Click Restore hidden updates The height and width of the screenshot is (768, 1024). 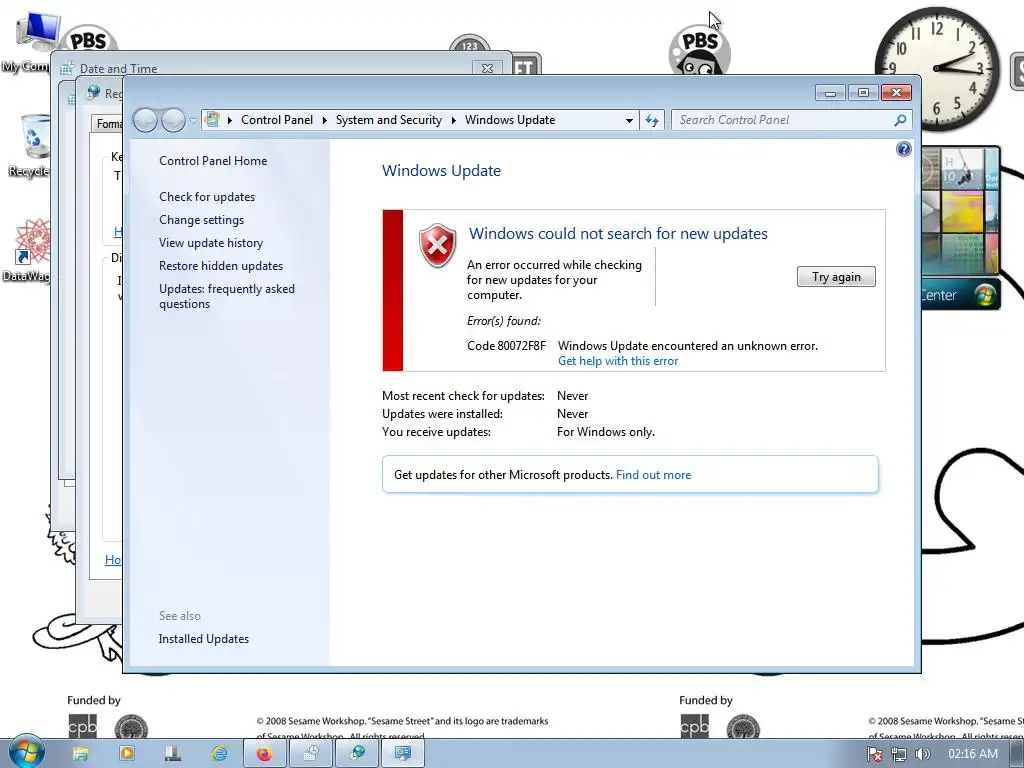tap(221, 266)
